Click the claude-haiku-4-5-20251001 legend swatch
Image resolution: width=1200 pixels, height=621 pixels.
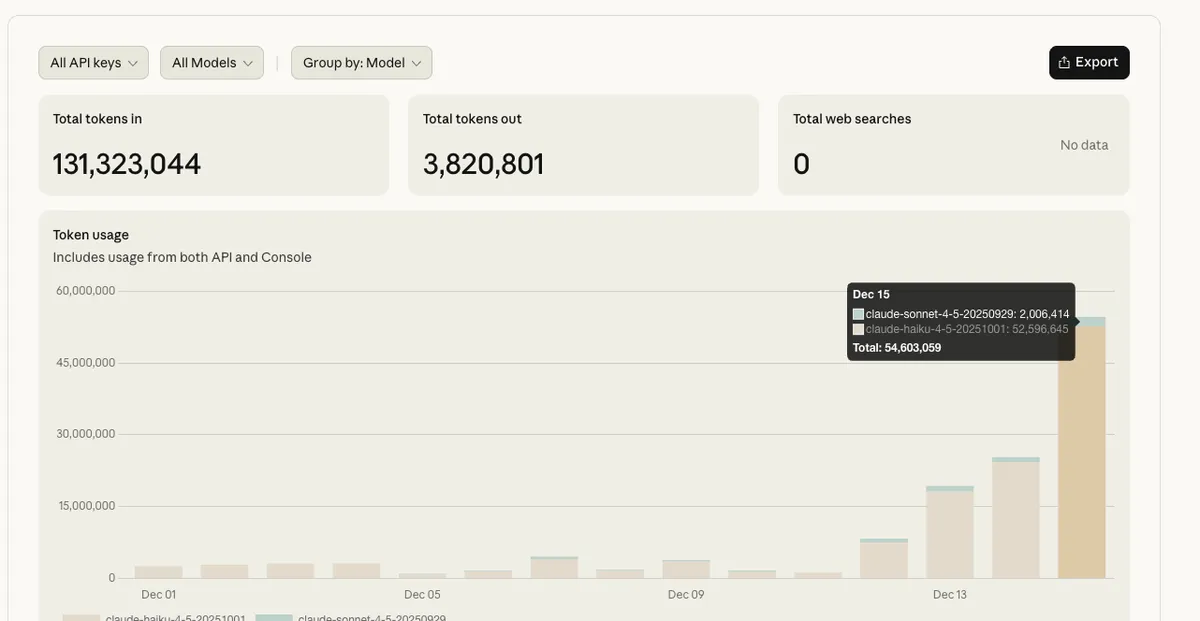point(80,617)
